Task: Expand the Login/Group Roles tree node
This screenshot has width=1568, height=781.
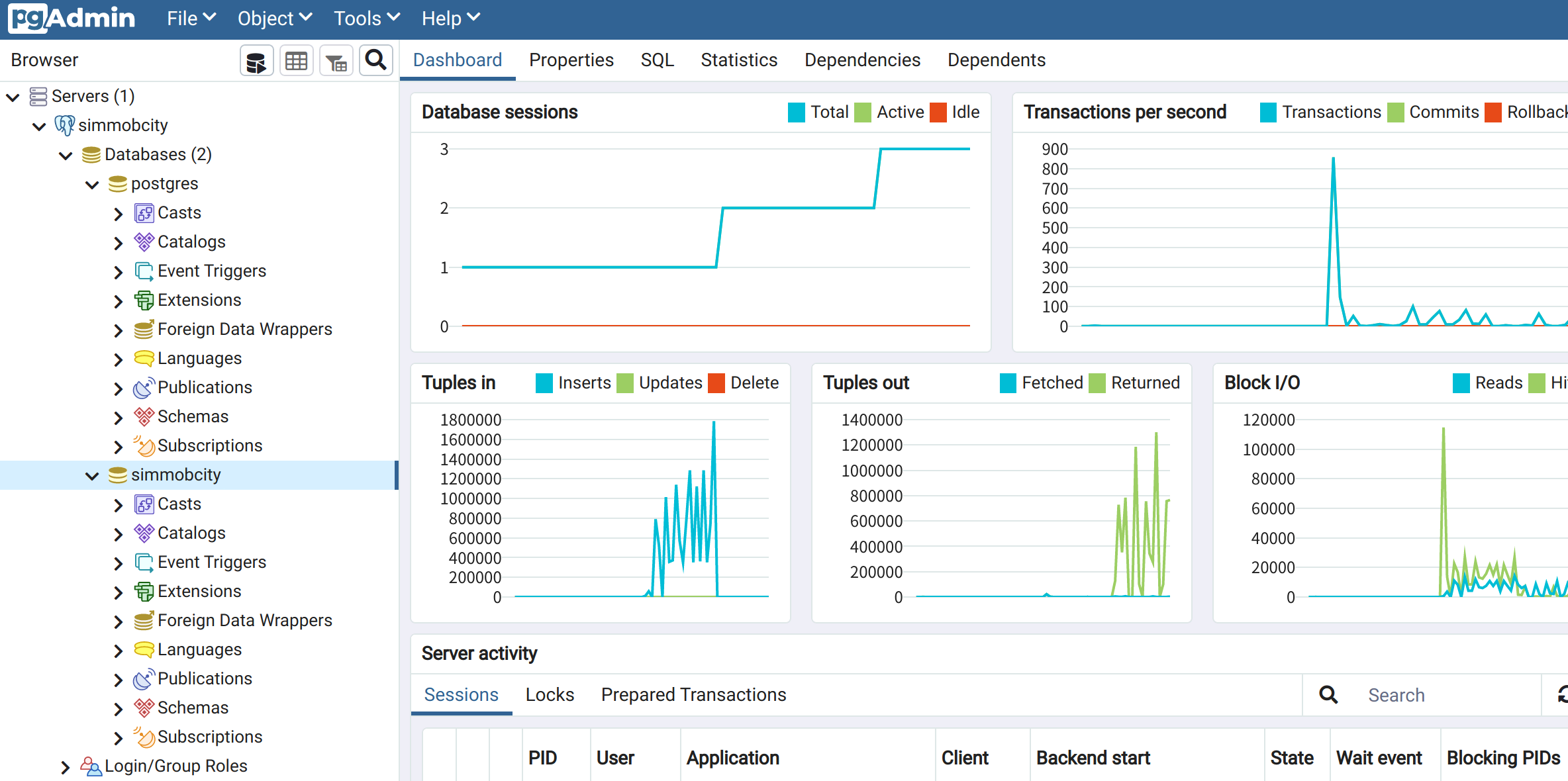Action: coord(65,767)
